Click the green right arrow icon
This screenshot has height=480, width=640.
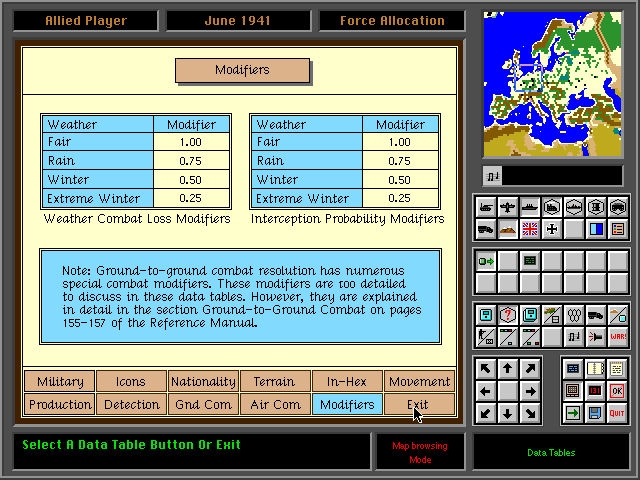[x=572, y=413]
